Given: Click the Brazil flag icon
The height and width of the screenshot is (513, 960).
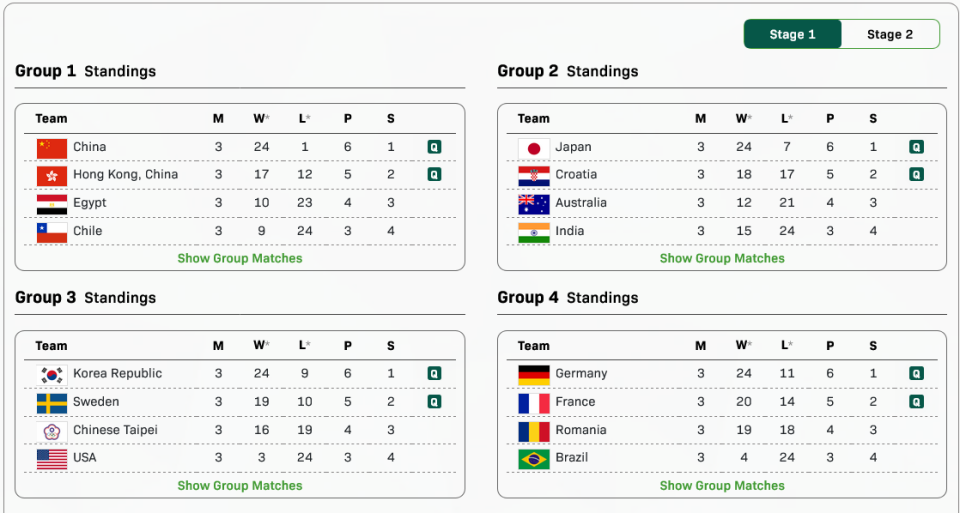Looking at the screenshot, I should coord(534,458).
